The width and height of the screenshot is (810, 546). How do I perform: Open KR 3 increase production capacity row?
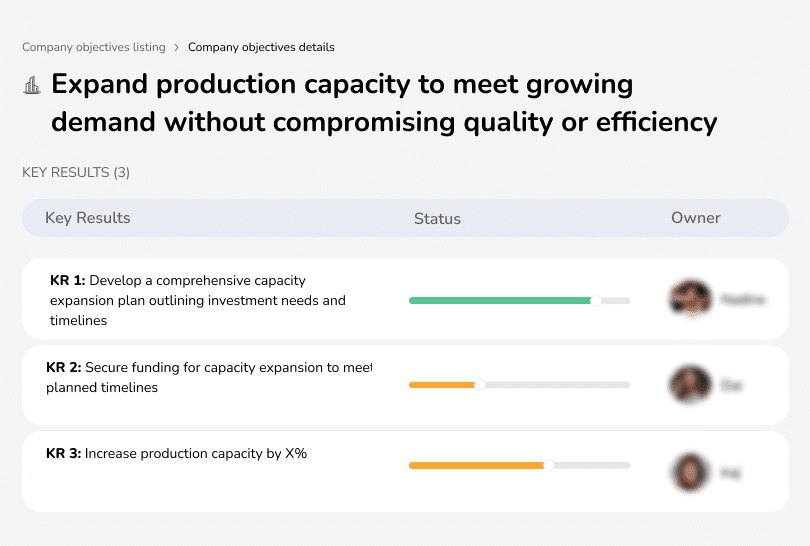[176, 453]
